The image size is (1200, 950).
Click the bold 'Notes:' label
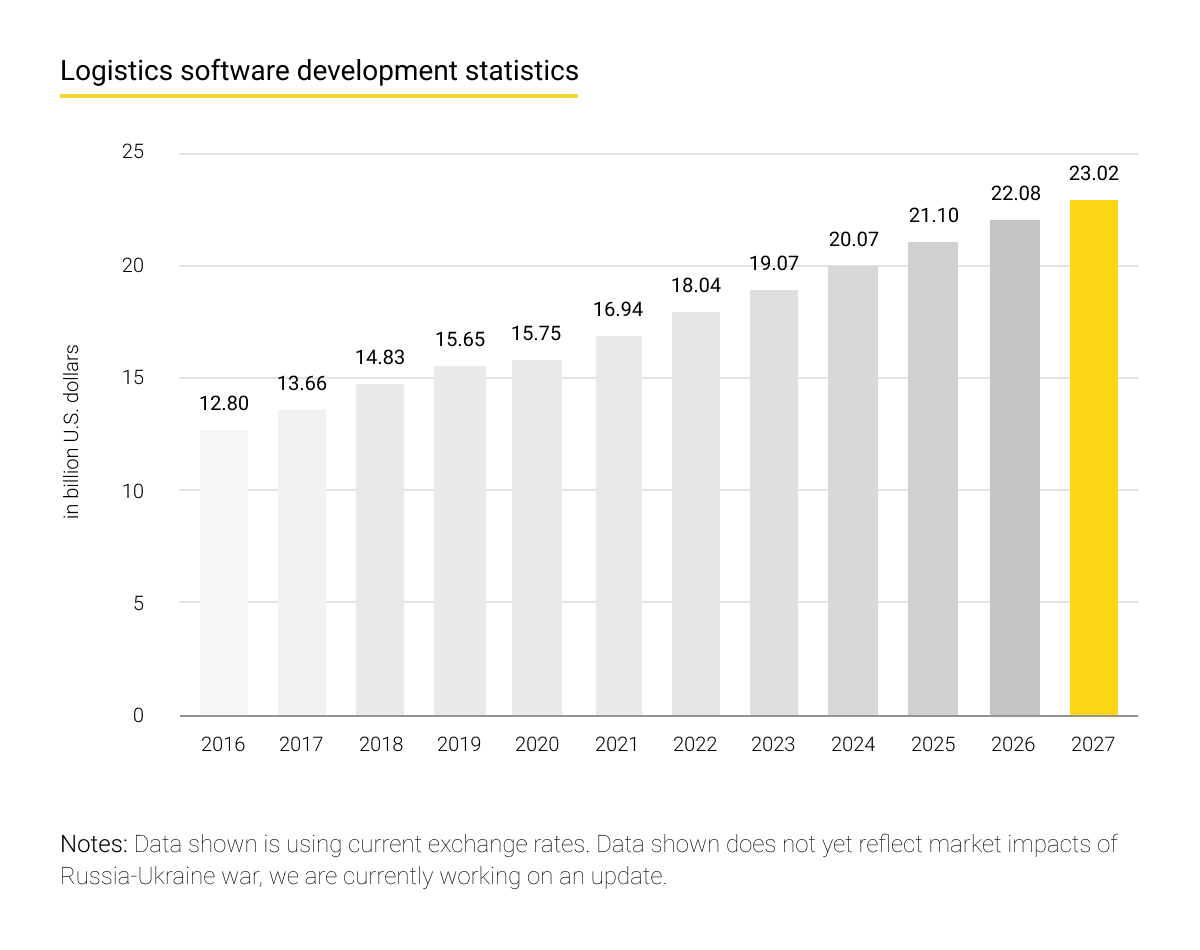(93, 844)
